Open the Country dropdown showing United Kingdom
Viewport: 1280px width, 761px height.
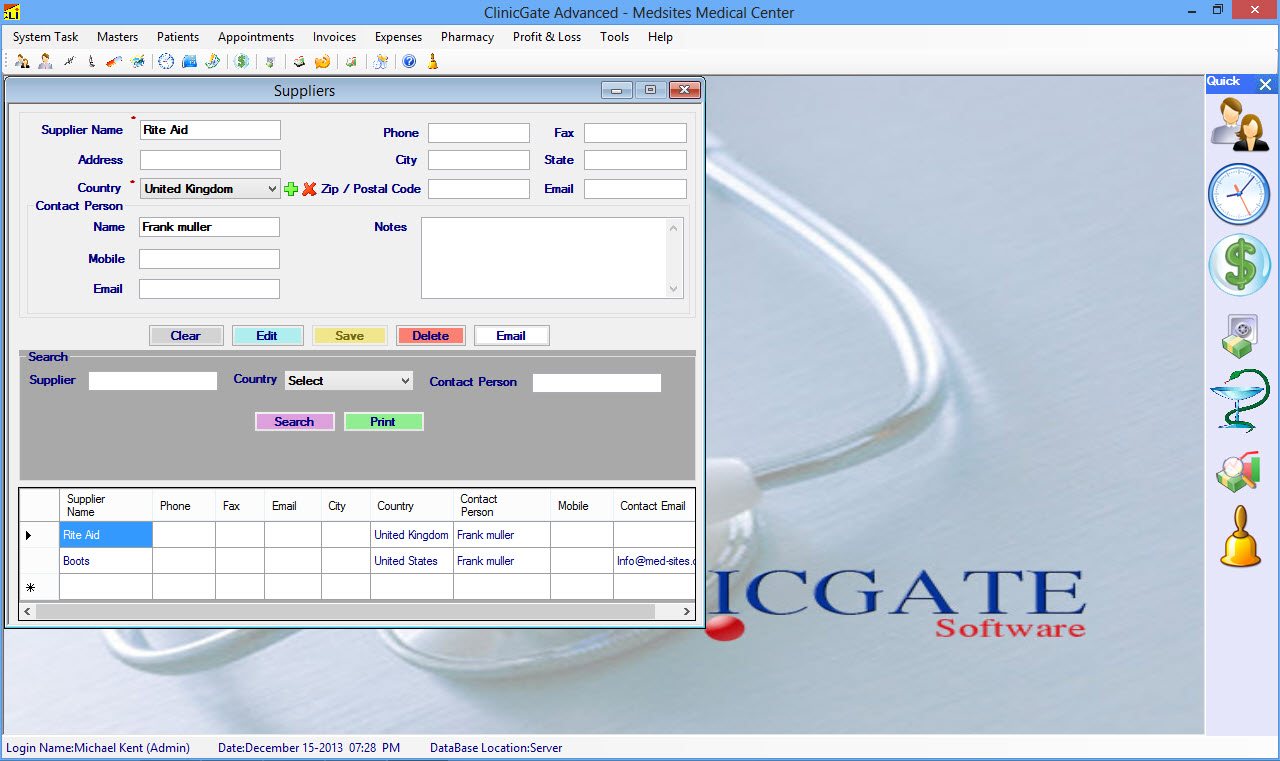coord(210,189)
